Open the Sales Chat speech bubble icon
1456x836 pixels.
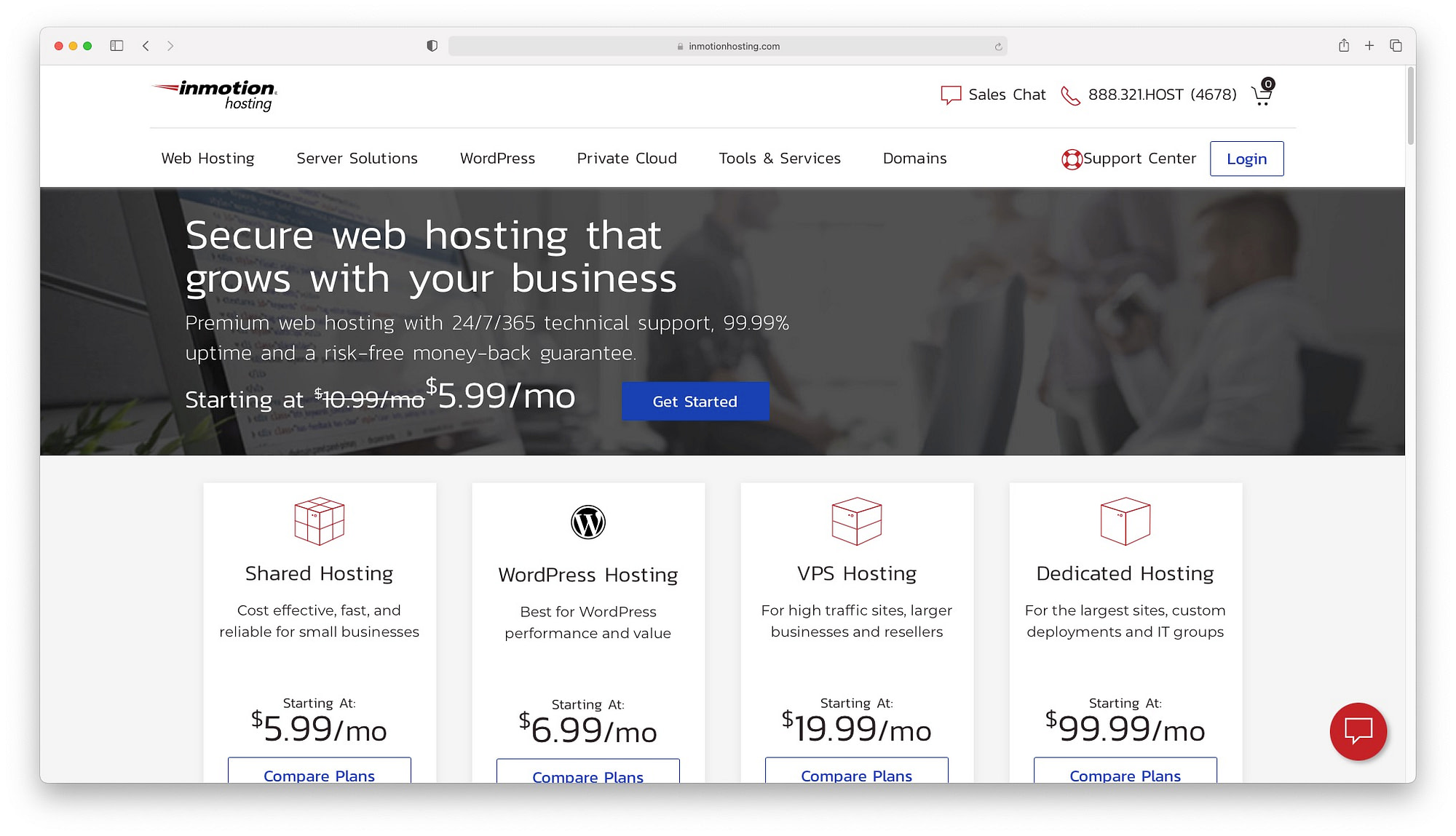click(x=951, y=95)
